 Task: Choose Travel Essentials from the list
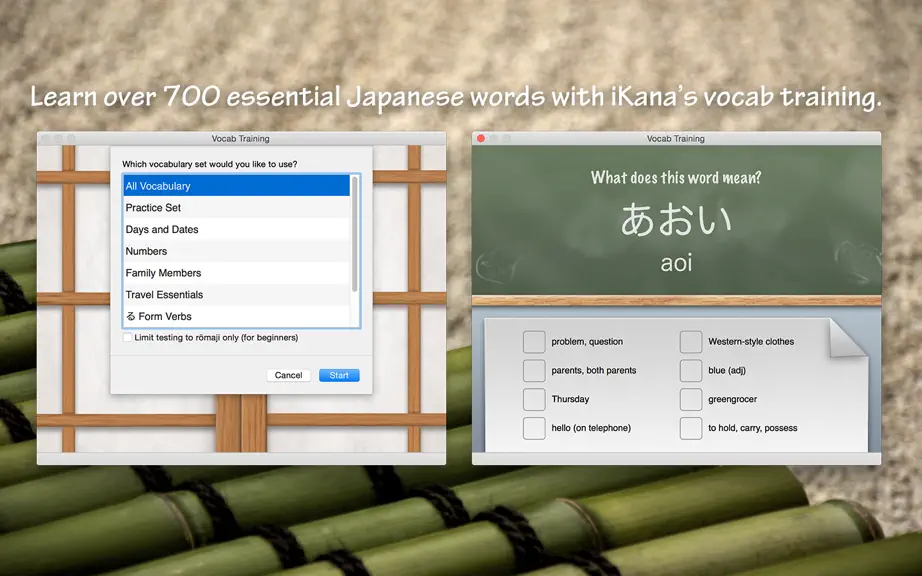coord(236,294)
